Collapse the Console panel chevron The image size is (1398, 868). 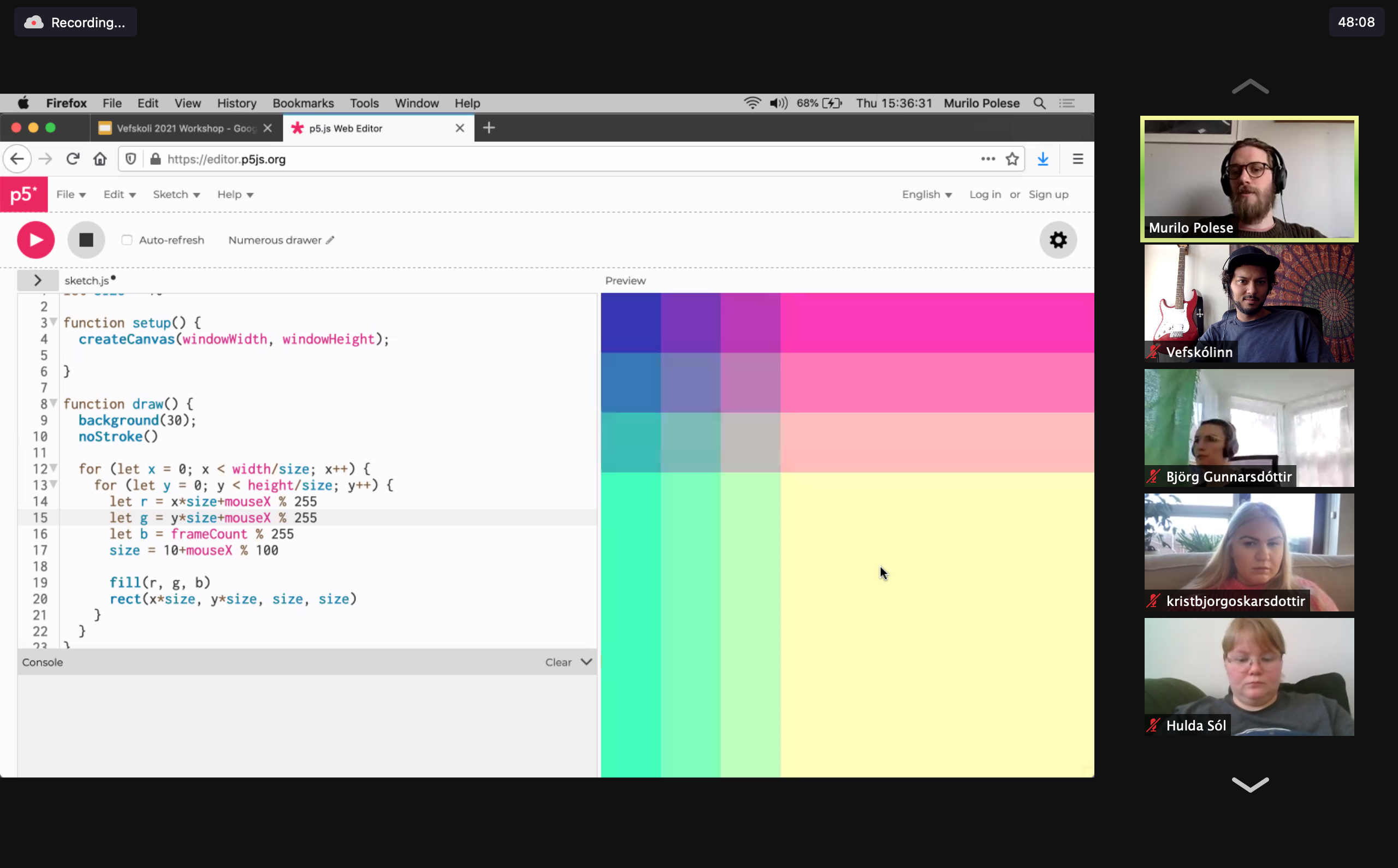(x=586, y=662)
